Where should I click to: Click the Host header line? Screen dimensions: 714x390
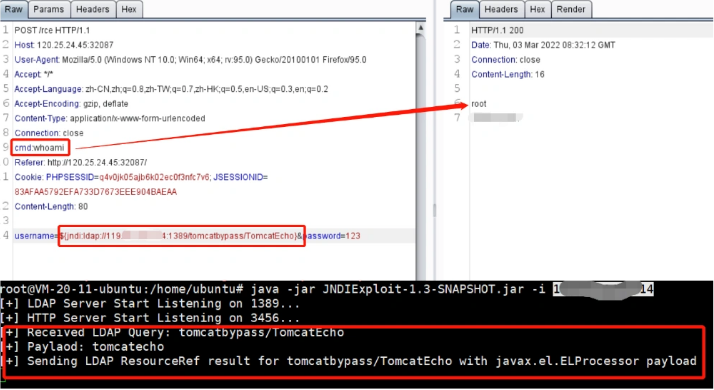pyautogui.click(x=64, y=45)
